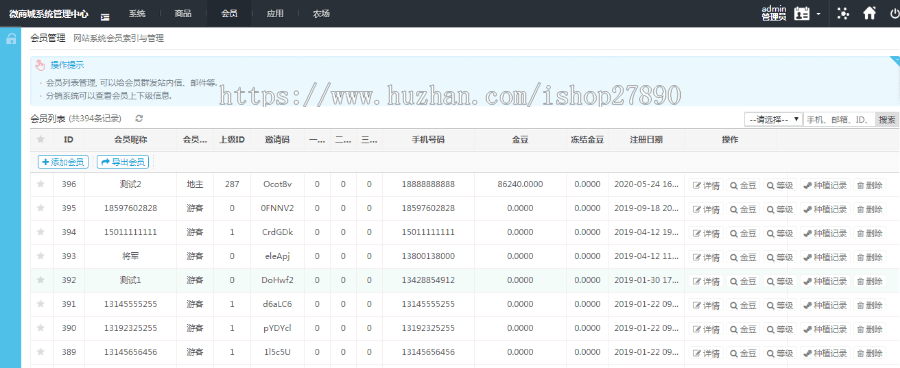The width and height of the screenshot is (900, 368).
Task: Select phone number 13800138000 cell
Action: (428, 256)
